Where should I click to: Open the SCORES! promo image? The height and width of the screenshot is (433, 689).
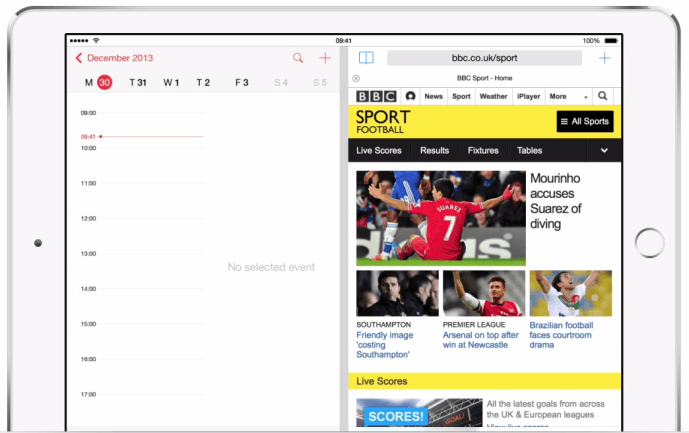click(419, 412)
